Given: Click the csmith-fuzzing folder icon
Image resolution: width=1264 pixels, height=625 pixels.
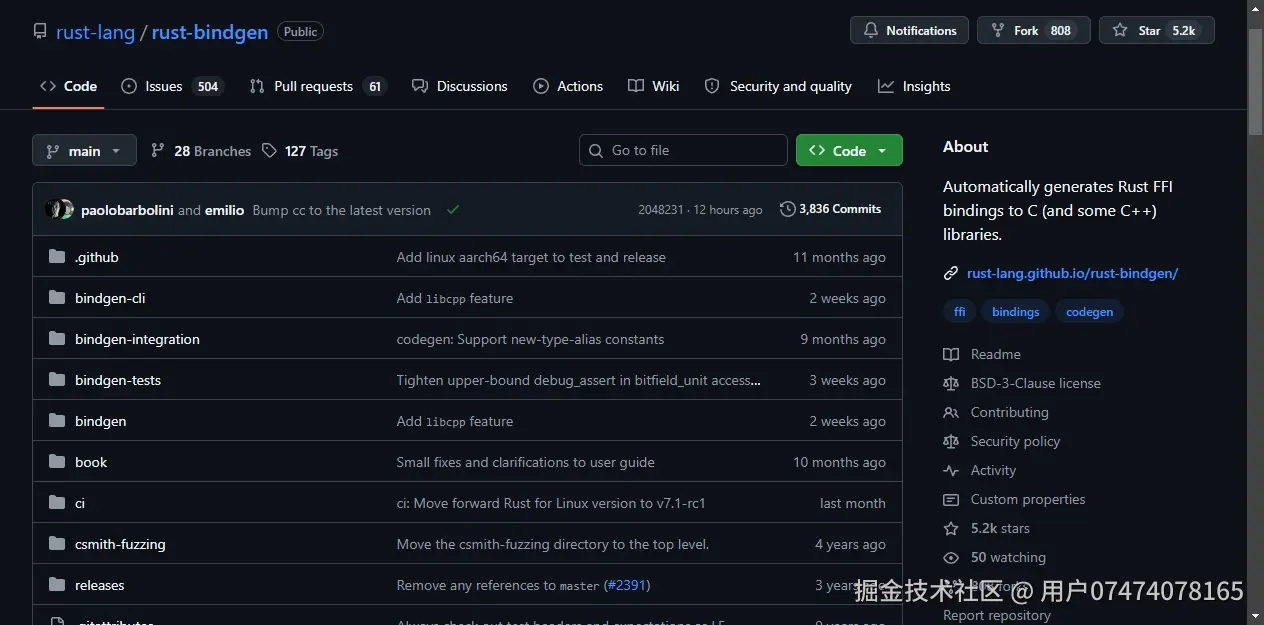Looking at the screenshot, I should [x=57, y=544].
